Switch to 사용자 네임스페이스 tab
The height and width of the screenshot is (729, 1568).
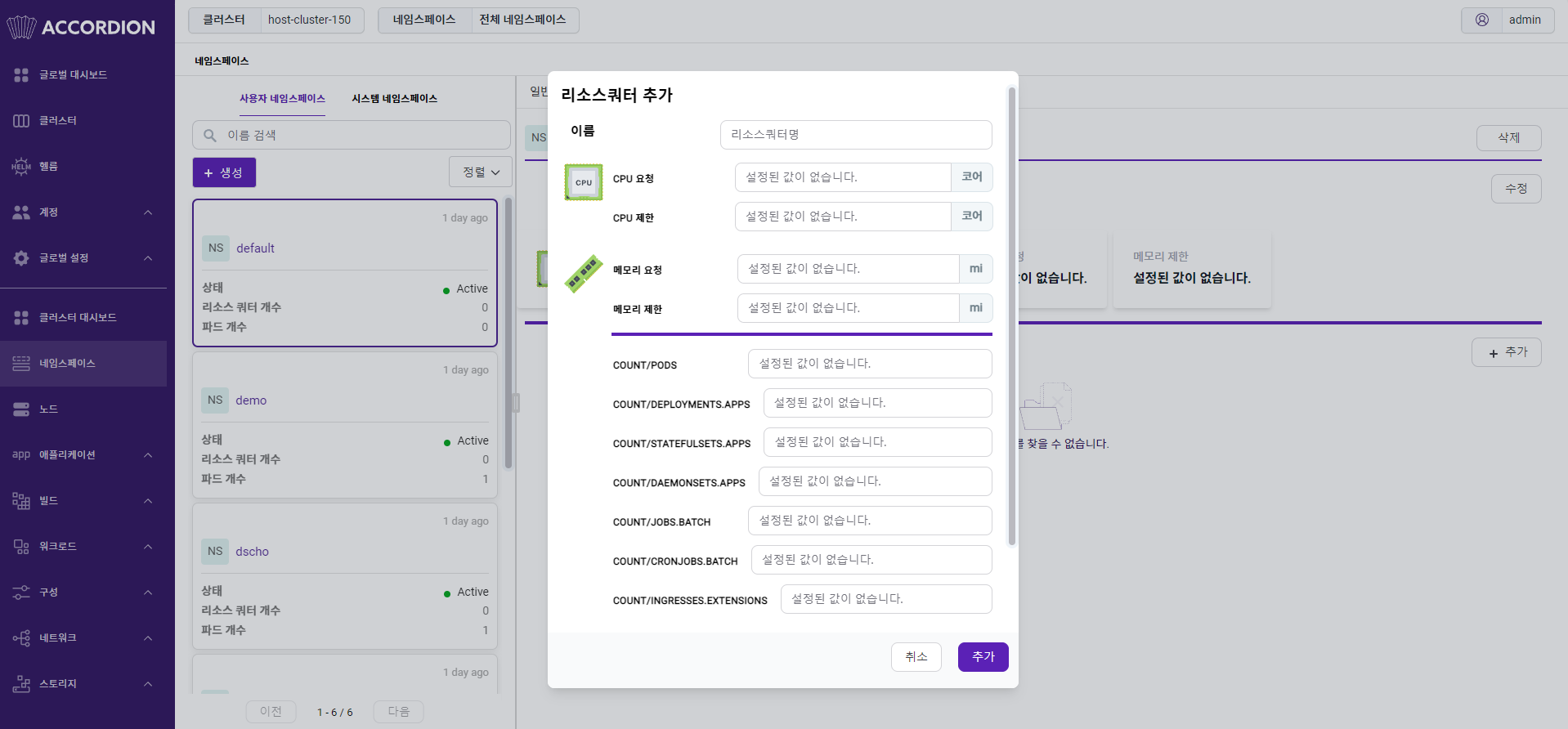pyautogui.click(x=282, y=99)
